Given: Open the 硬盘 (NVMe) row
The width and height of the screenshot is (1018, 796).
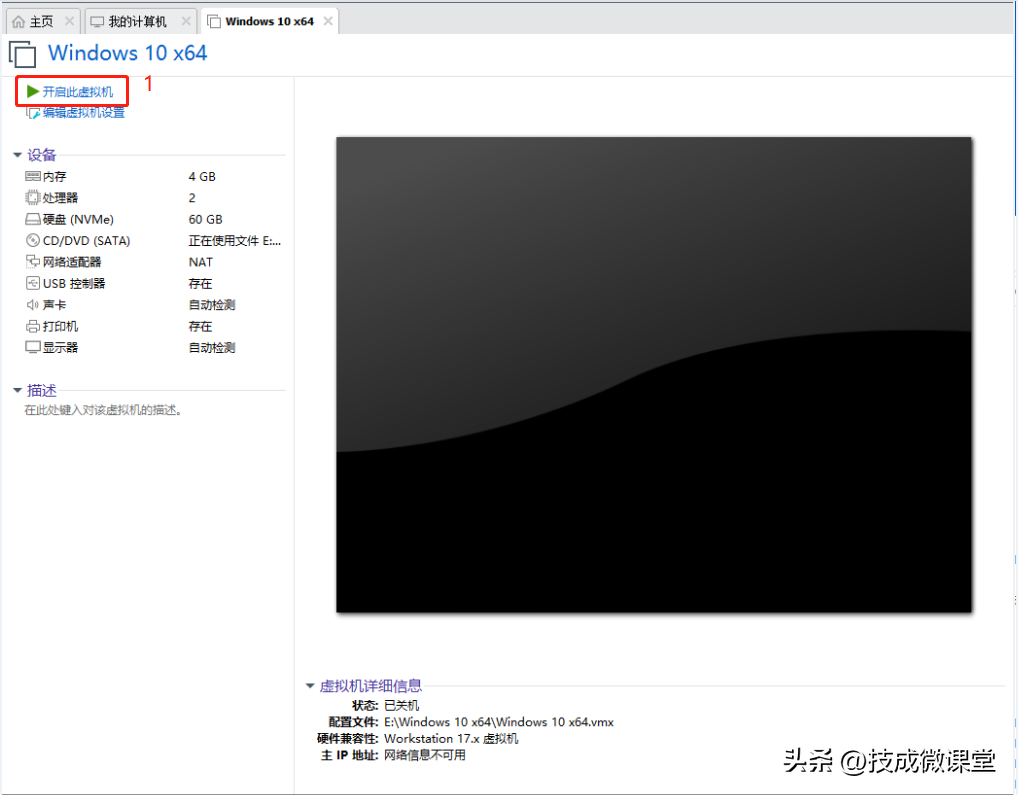Looking at the screenshot, I should [x=153, y=219].
